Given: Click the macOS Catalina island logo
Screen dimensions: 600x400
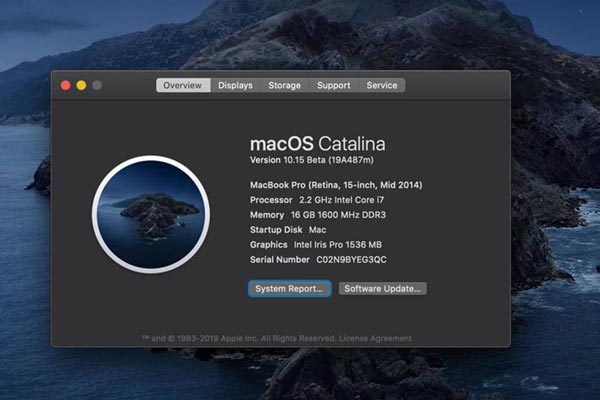Looking at the screenshot, I should [151, 214].
